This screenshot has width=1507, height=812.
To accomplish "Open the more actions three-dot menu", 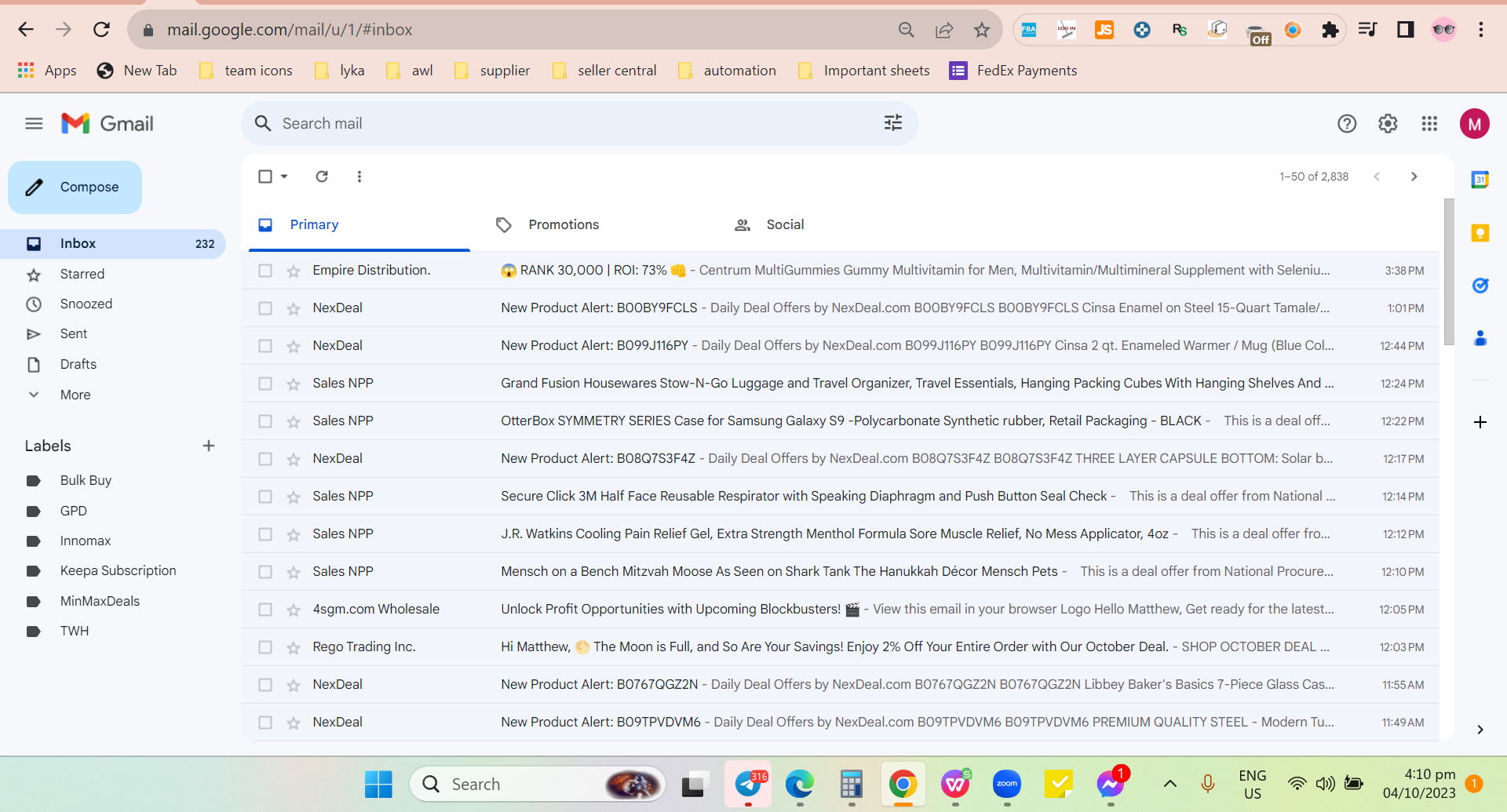I will click(x=359, y=177).
